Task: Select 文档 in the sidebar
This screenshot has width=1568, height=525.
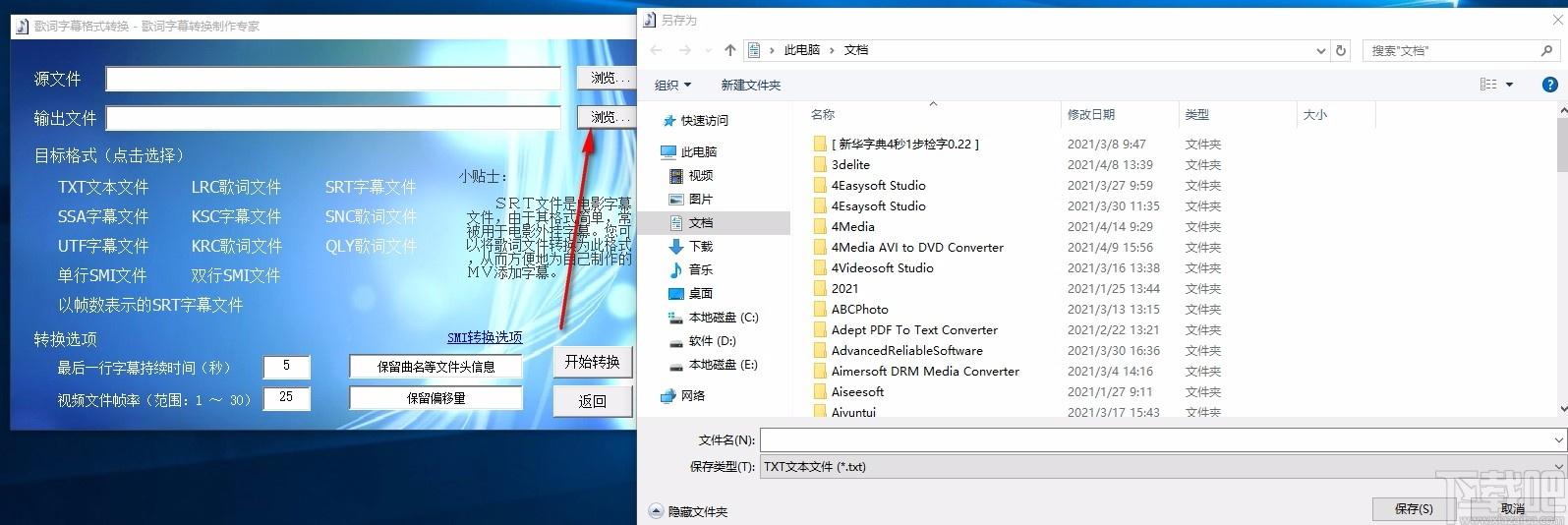Action: coord(701,223)
